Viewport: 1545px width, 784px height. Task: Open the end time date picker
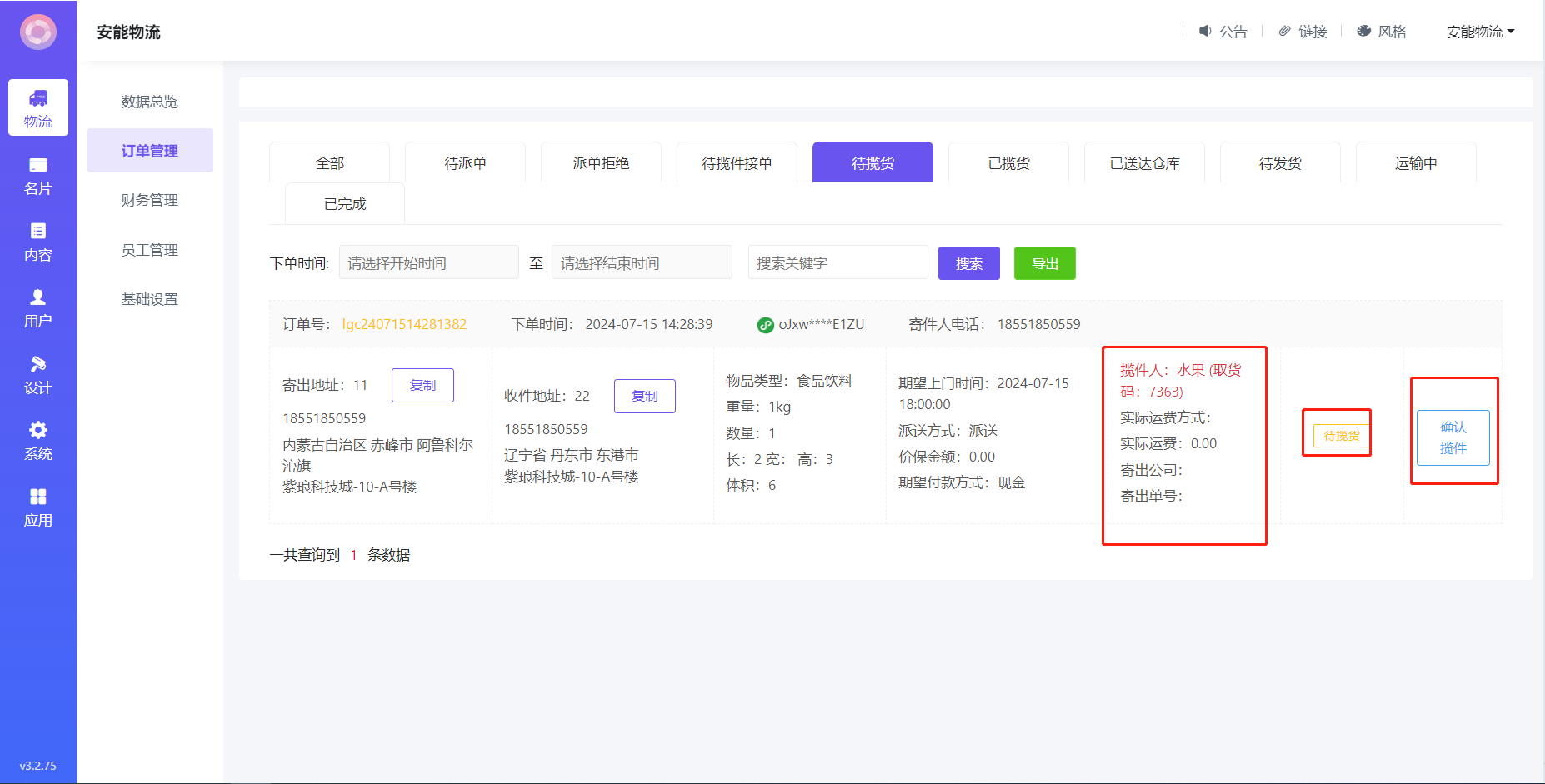[642, 263]
